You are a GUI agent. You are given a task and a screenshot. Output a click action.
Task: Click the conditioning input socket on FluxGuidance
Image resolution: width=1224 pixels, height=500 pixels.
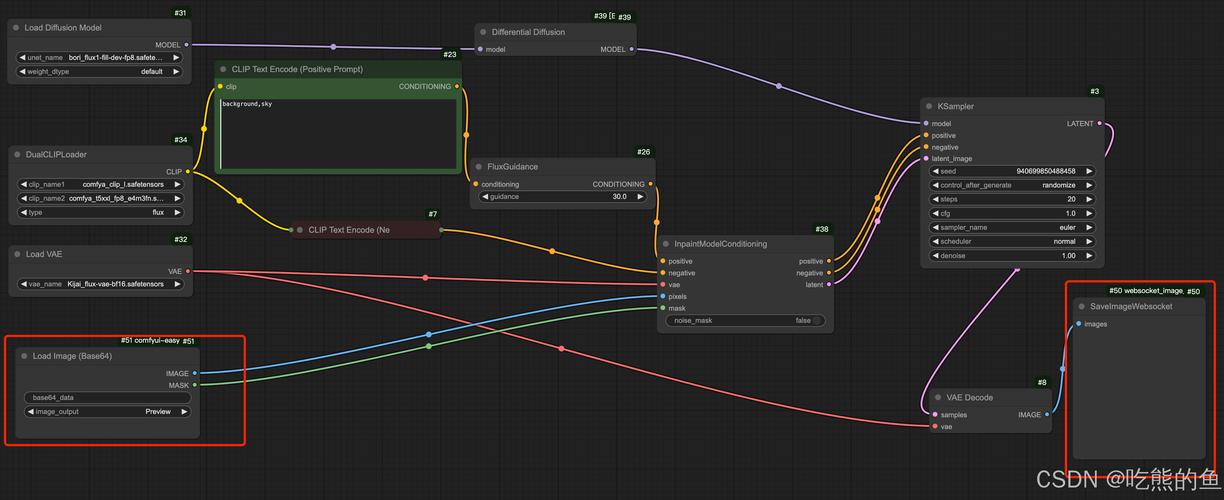pyautogui.click(x=475, y=184)
